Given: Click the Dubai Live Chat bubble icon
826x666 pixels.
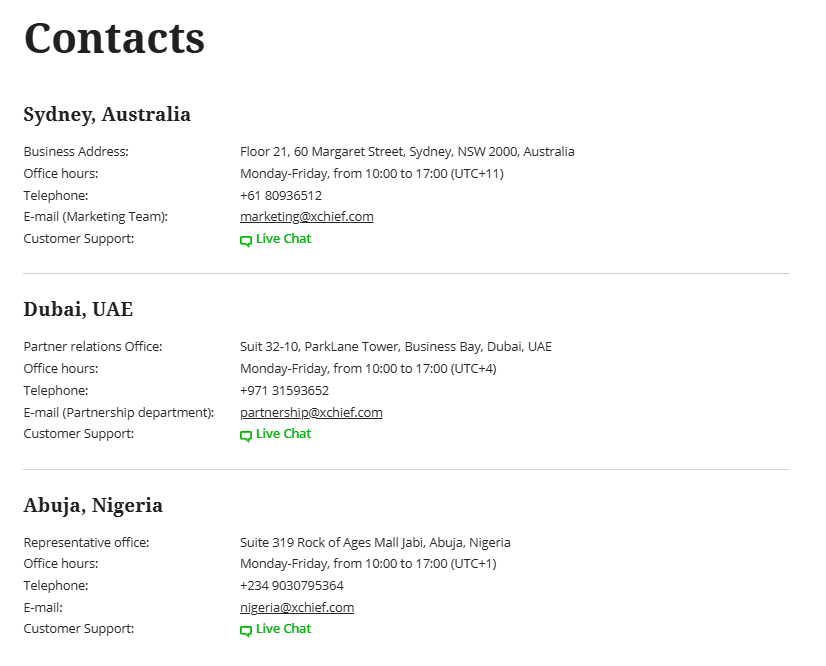Looking at the screenshot, I should [246, 435].
